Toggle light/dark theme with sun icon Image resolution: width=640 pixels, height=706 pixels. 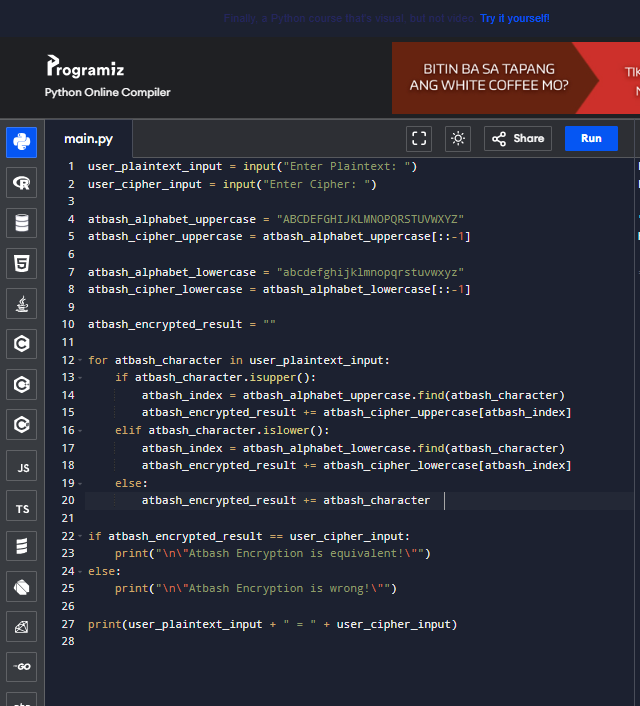point(459,139)
